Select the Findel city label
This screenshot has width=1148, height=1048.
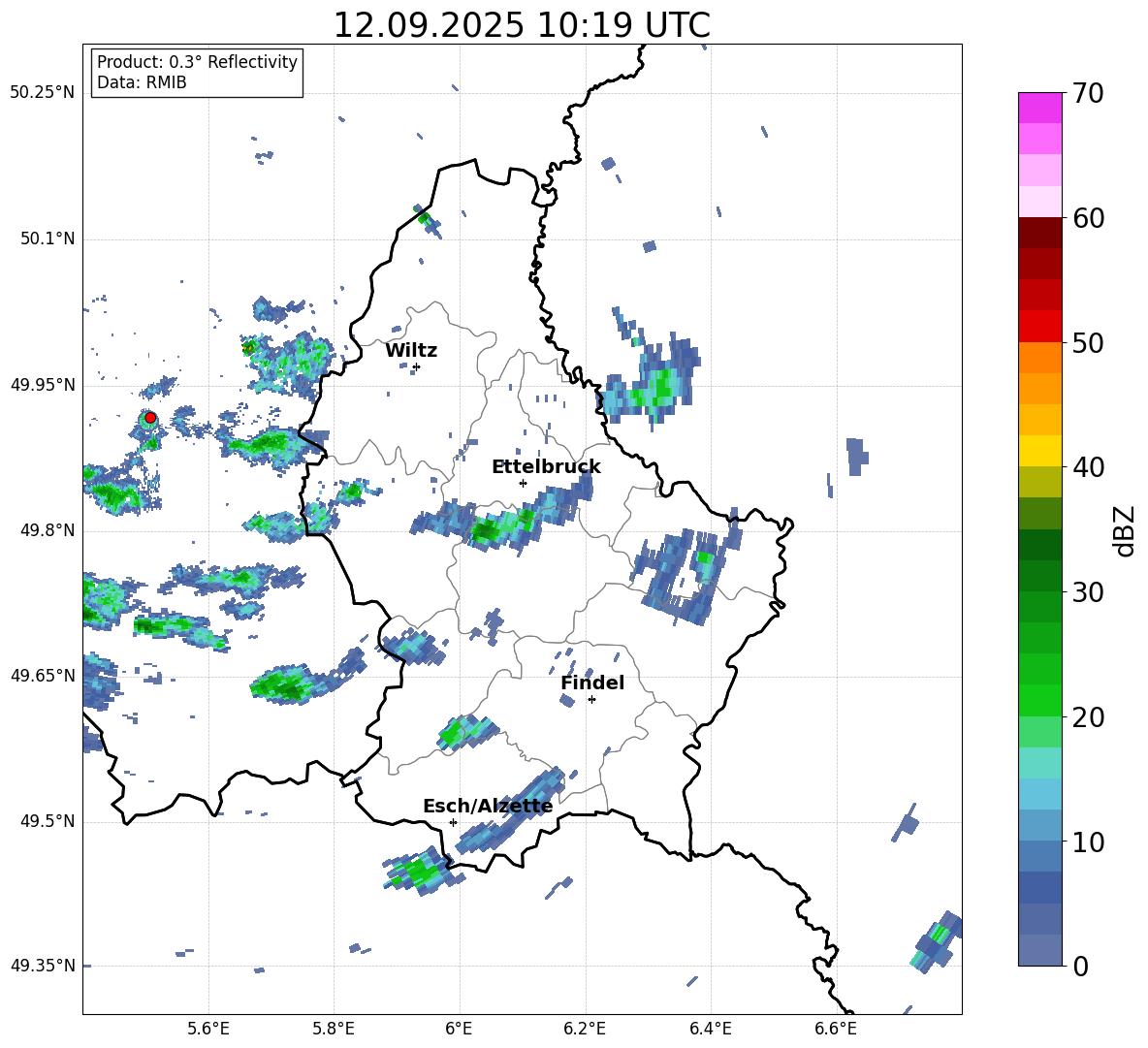(x=592, y=683)
